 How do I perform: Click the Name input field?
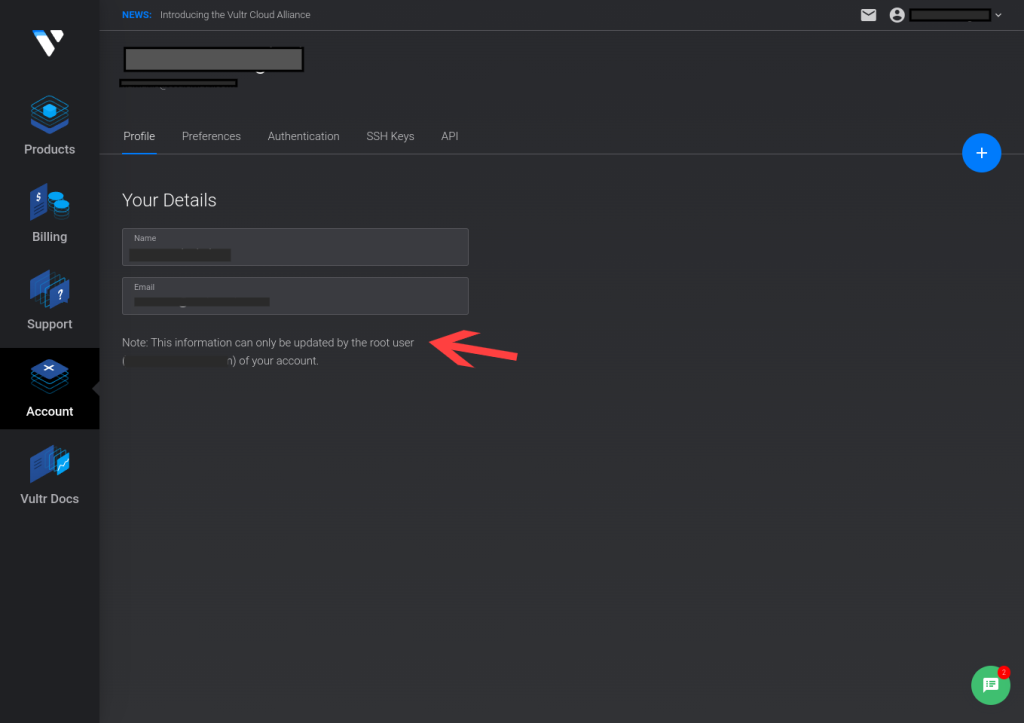(295, 247)
